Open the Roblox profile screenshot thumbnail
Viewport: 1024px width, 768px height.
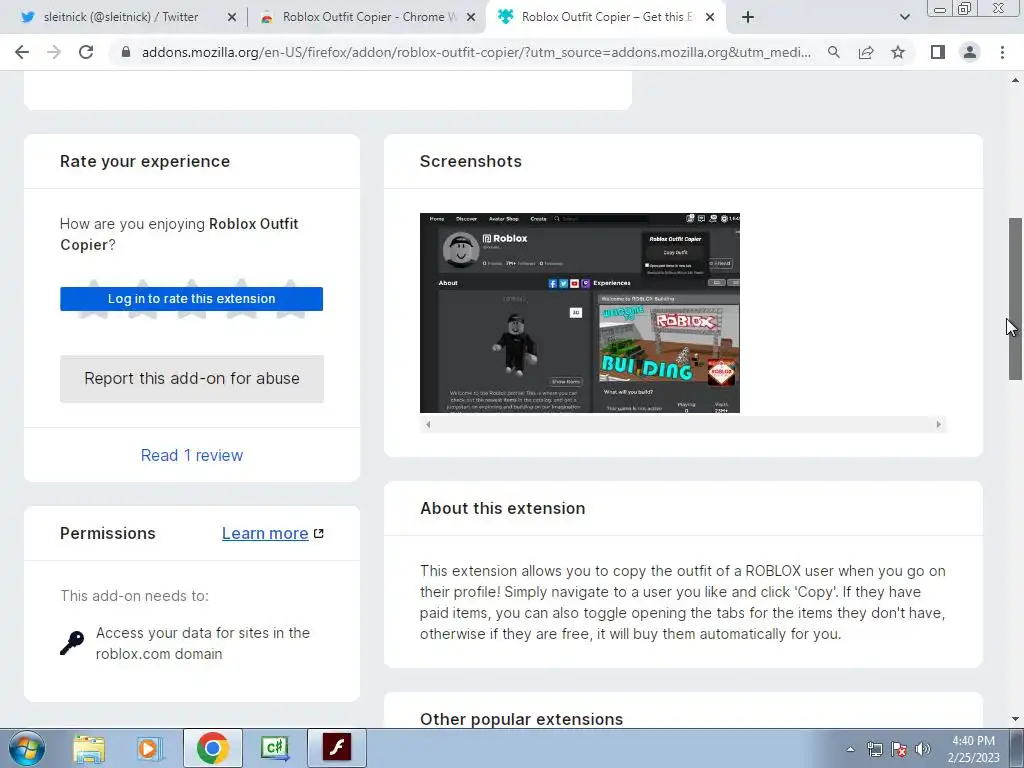tap(579, 313)
